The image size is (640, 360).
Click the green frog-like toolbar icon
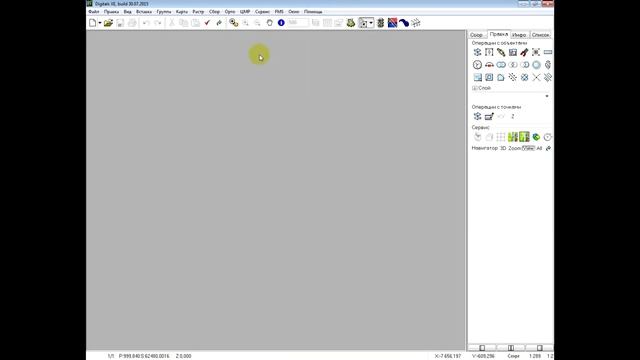(351, 23)
